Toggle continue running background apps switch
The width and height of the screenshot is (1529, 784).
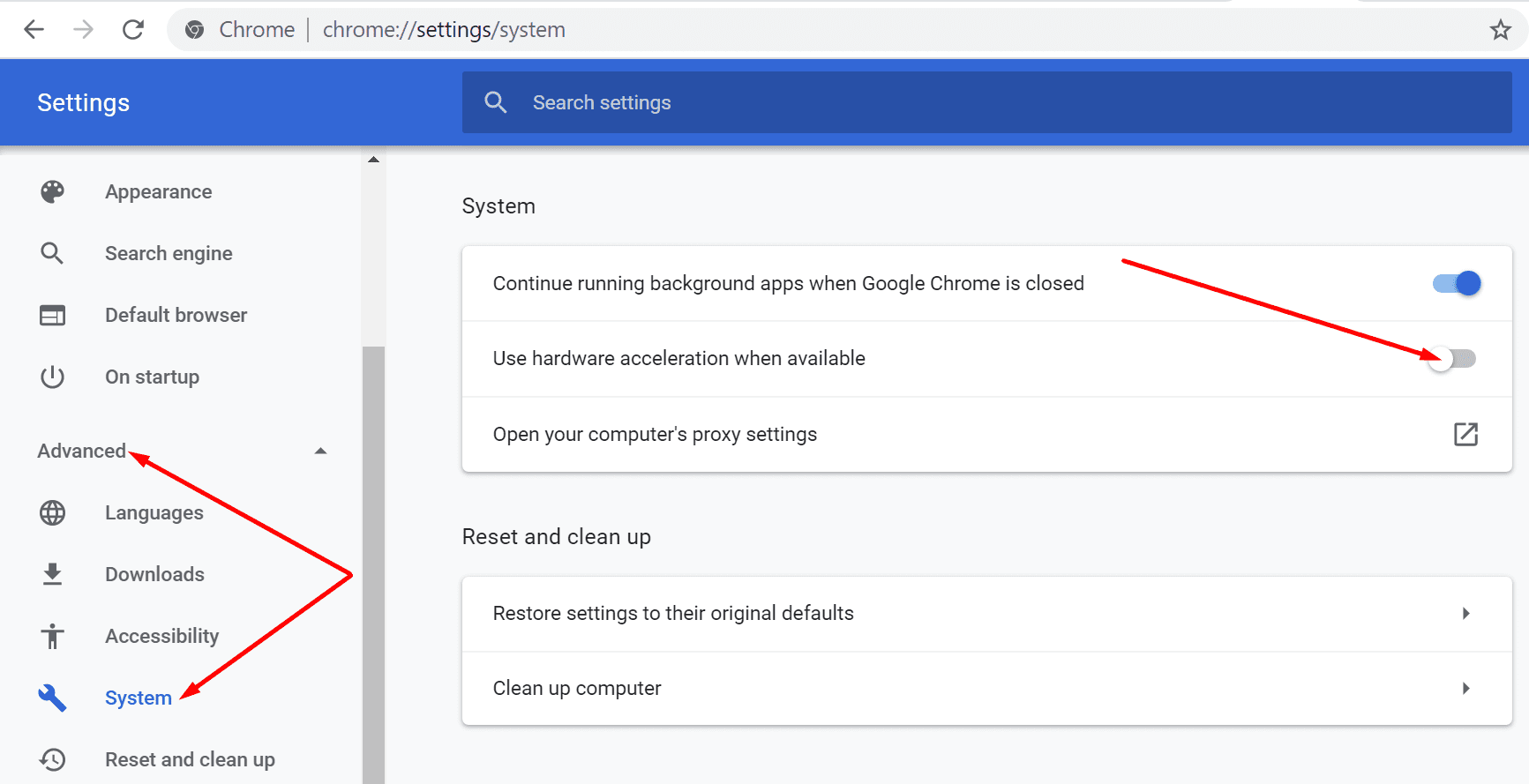click(1457, 283)
